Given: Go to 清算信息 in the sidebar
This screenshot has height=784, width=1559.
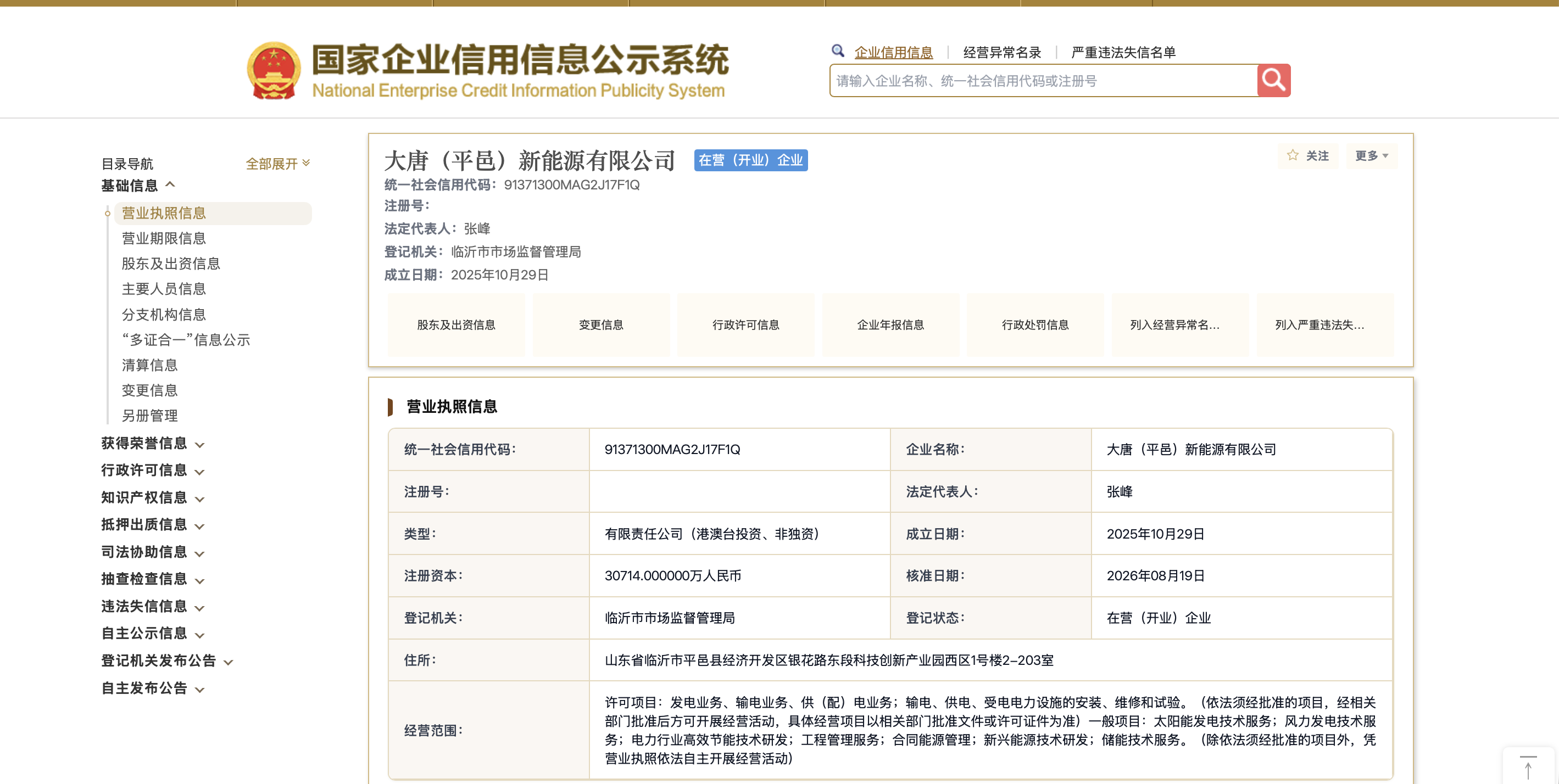Looking at the screenshot, I should click(x=149, y=366).
